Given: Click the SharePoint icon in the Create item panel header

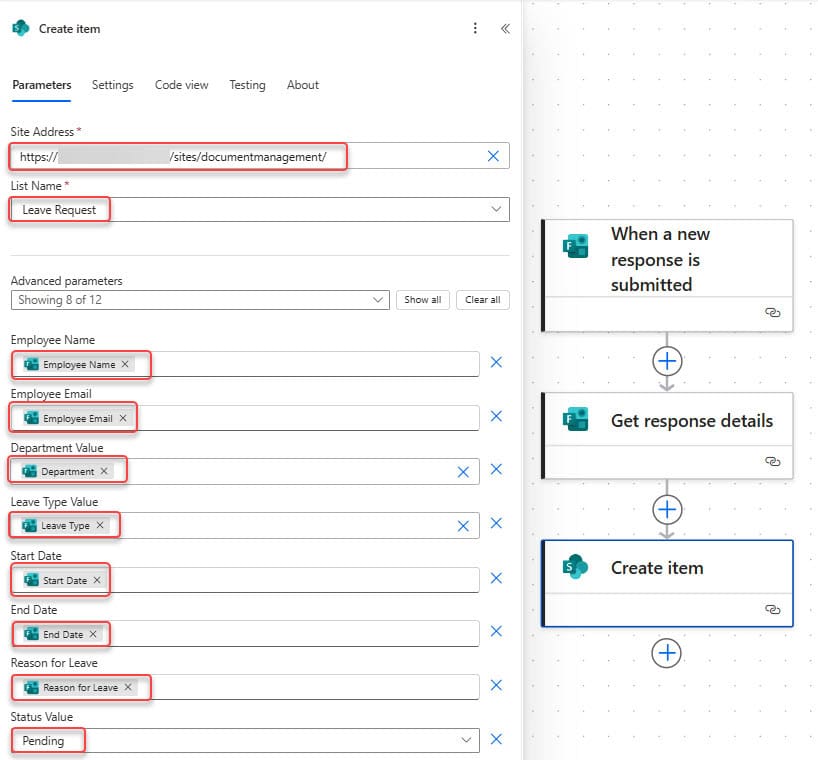Looking at the screenshot, I should (x=19, y=28).
